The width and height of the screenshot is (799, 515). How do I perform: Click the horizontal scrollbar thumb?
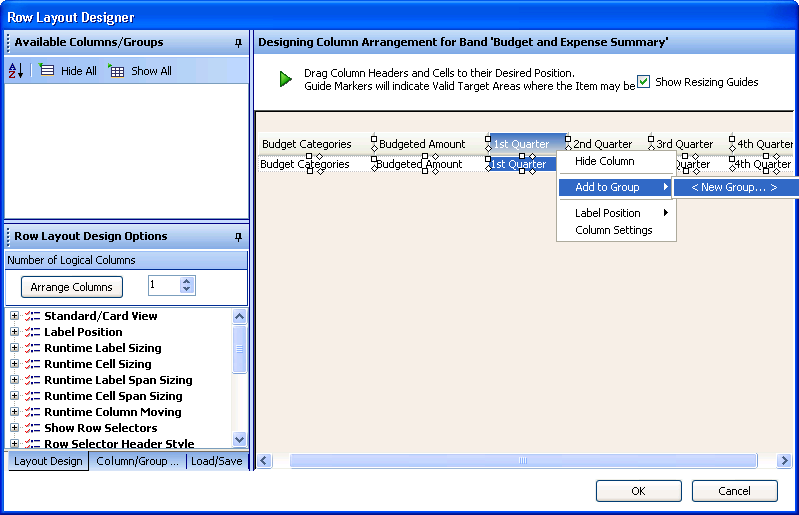[x=523, y=461]
